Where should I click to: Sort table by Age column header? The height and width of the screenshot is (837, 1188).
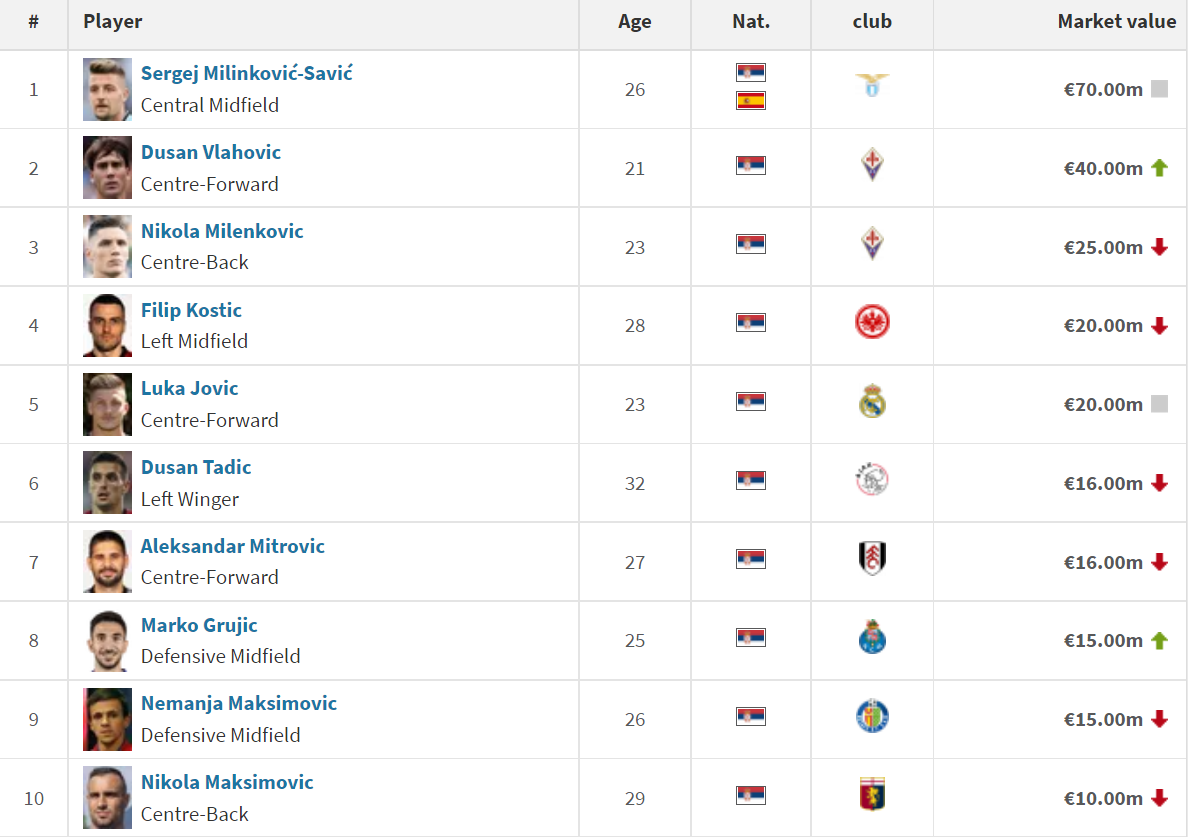pyautogui.click(x=634, y=22)
